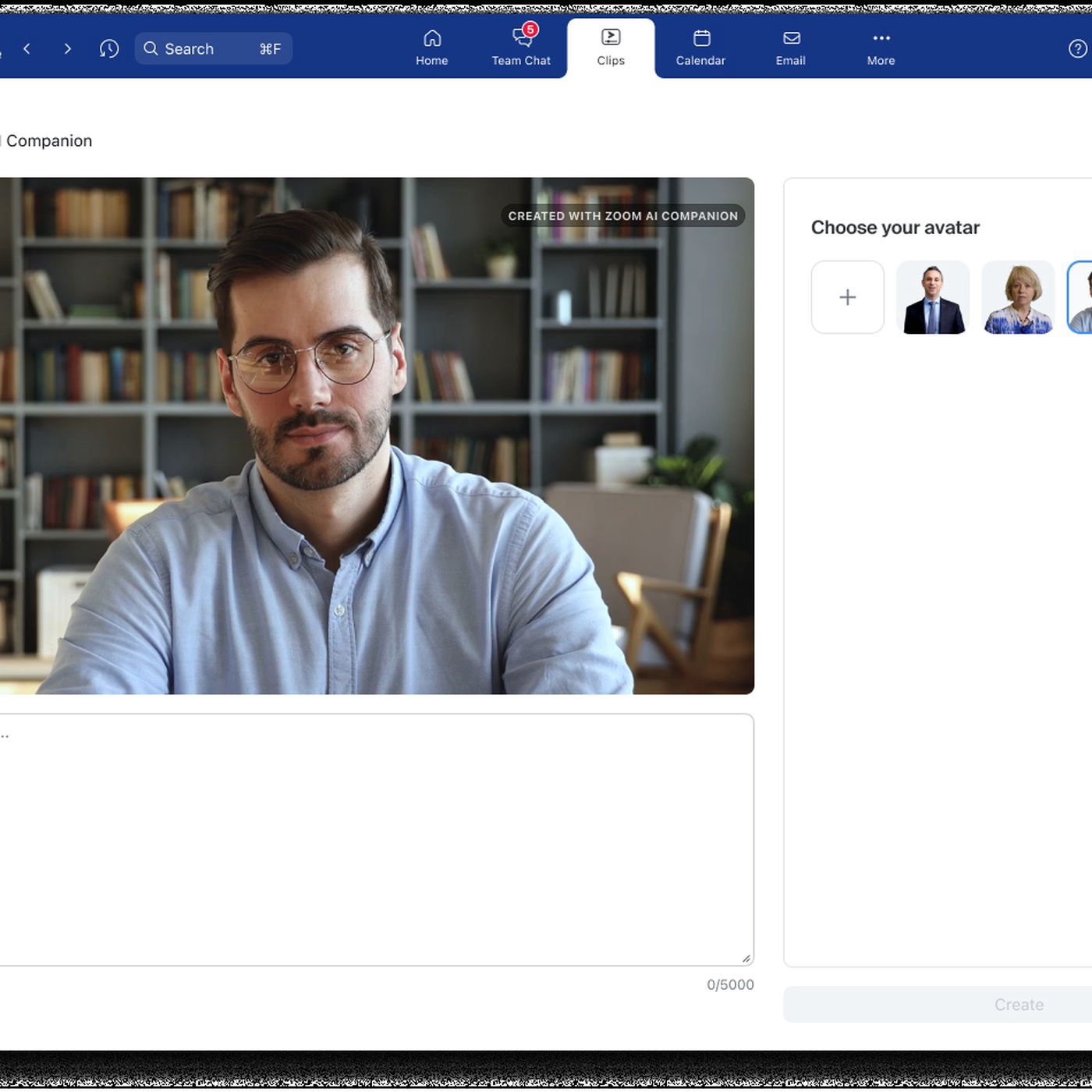The height and width of the screenshot is (1092, 1092).
Task: Click the Created with Zoom AI Companion badge
Action: [622, 215]
